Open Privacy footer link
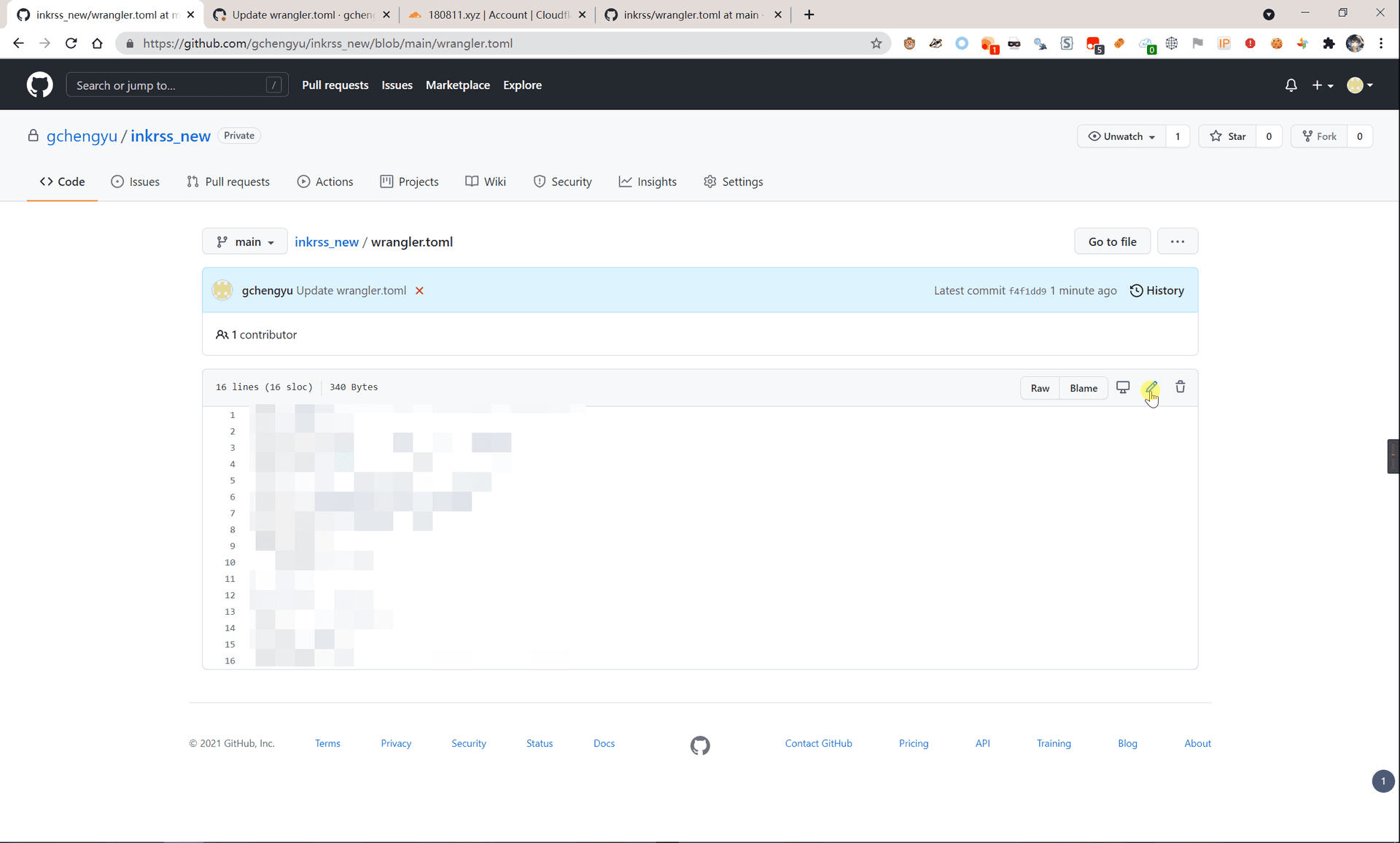Viewport: 1400px width, 843px height. [x=396, y=743]
